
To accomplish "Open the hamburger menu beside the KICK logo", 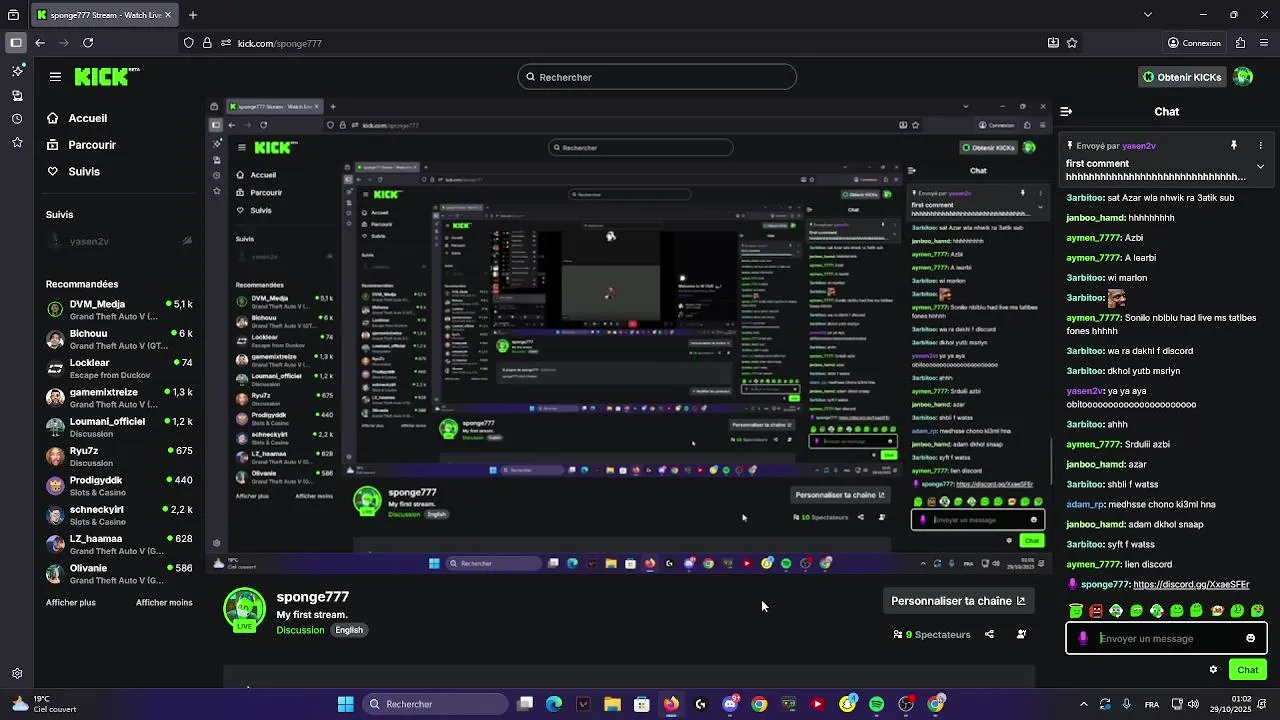I will pyautogui.click(x=55, y=77).
